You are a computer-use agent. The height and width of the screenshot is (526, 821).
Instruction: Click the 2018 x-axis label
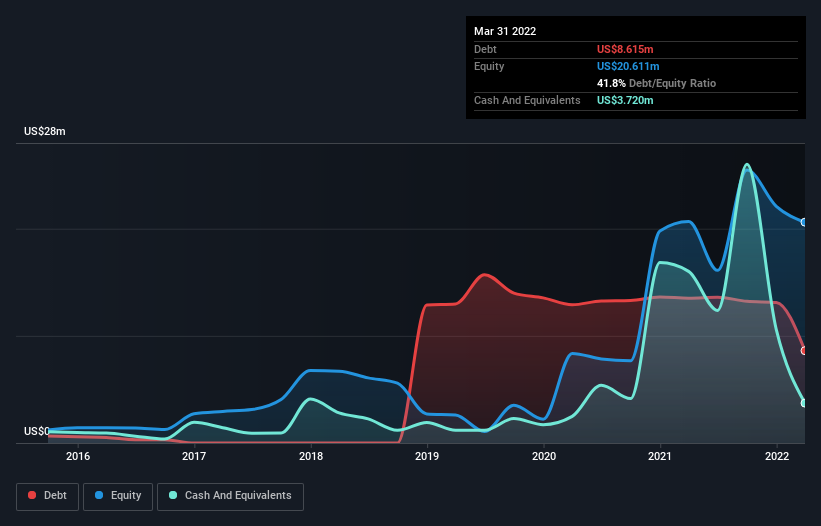(311, 456)
